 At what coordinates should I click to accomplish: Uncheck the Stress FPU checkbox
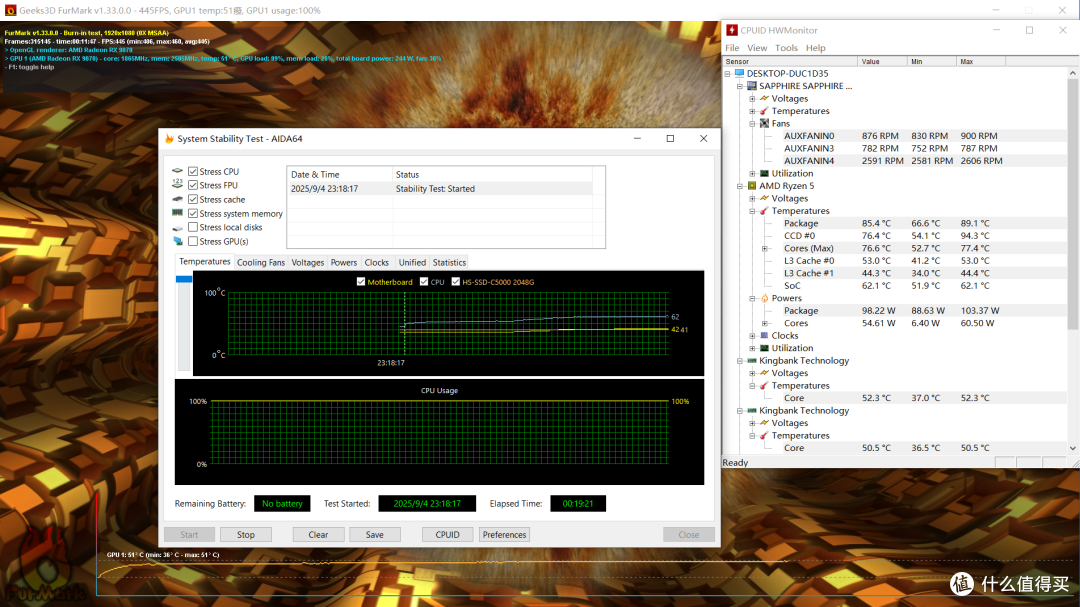coord(193,185)
